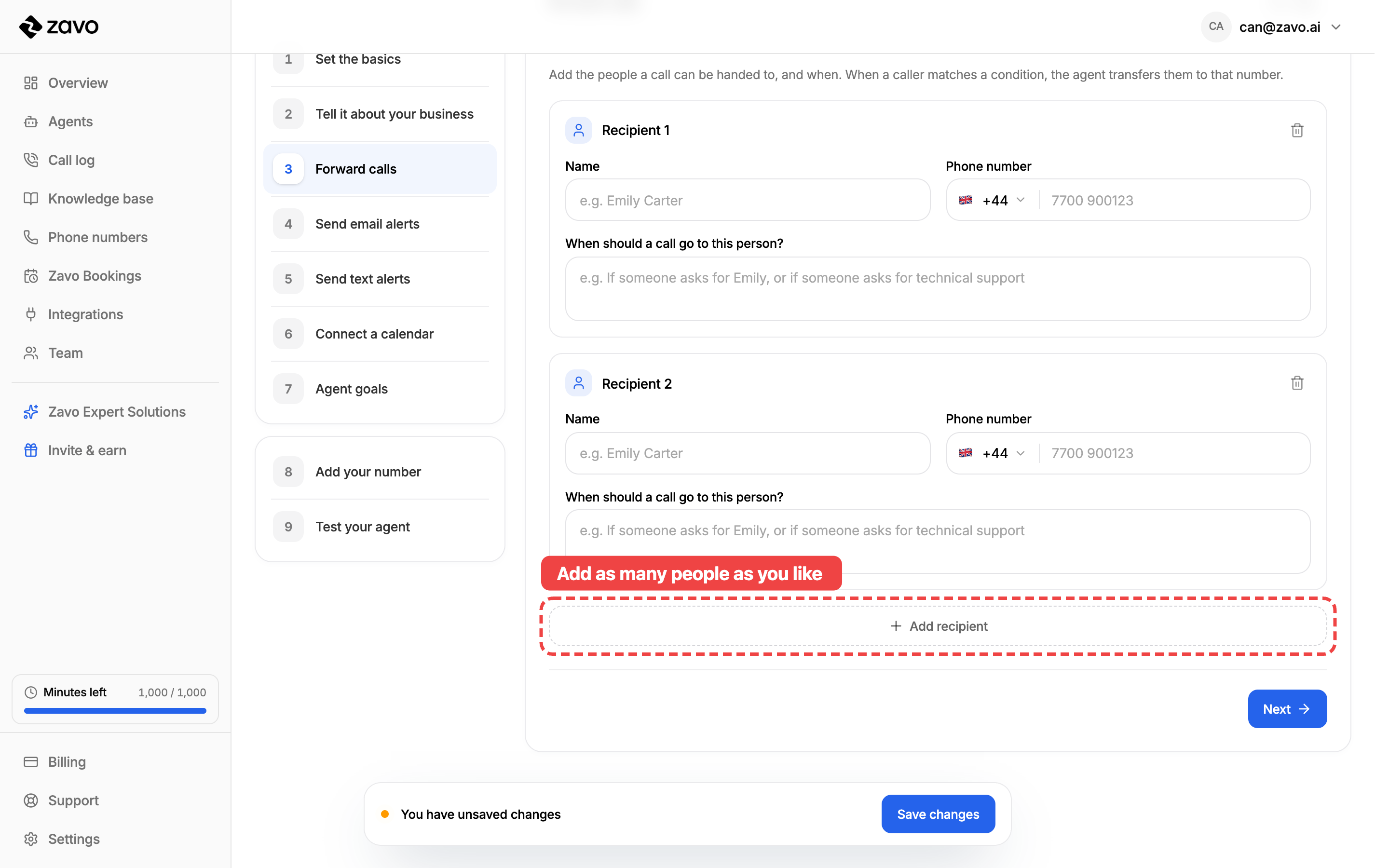Click the Recipient 2 person icon

coord(579,383)
